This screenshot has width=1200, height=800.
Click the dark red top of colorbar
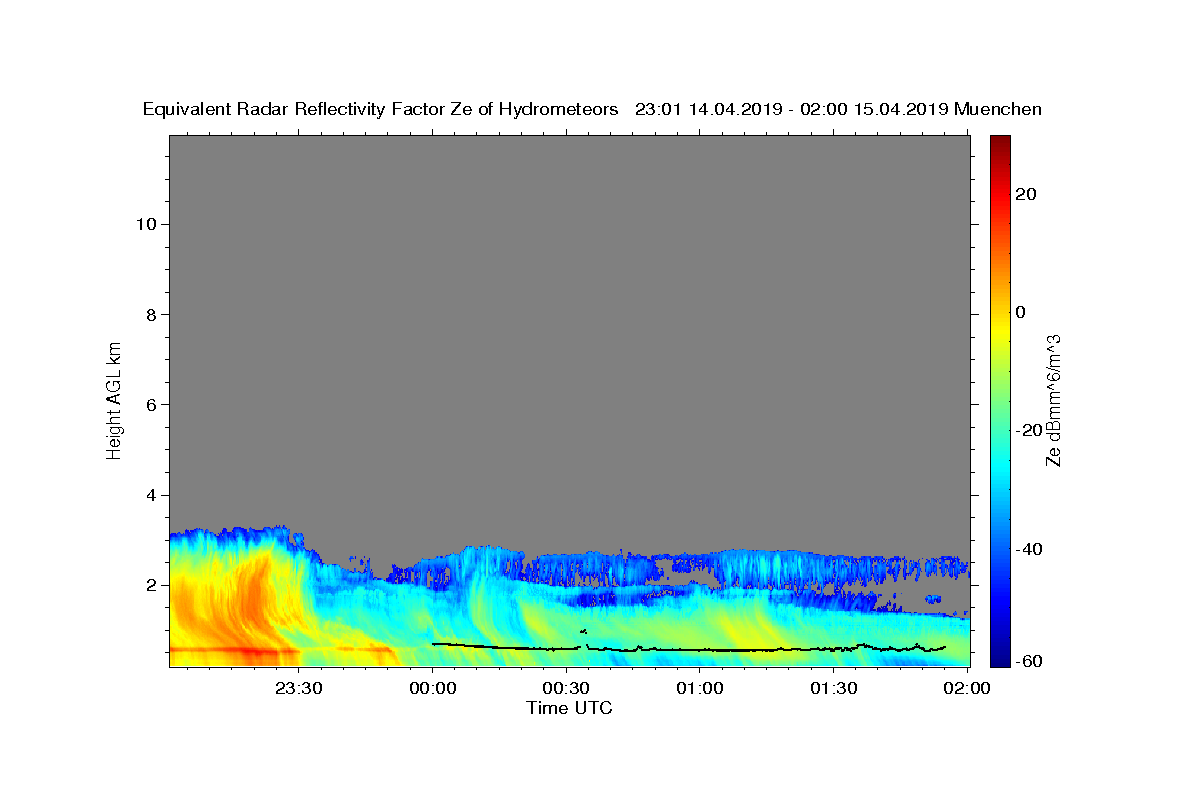tap(1000, 143)
